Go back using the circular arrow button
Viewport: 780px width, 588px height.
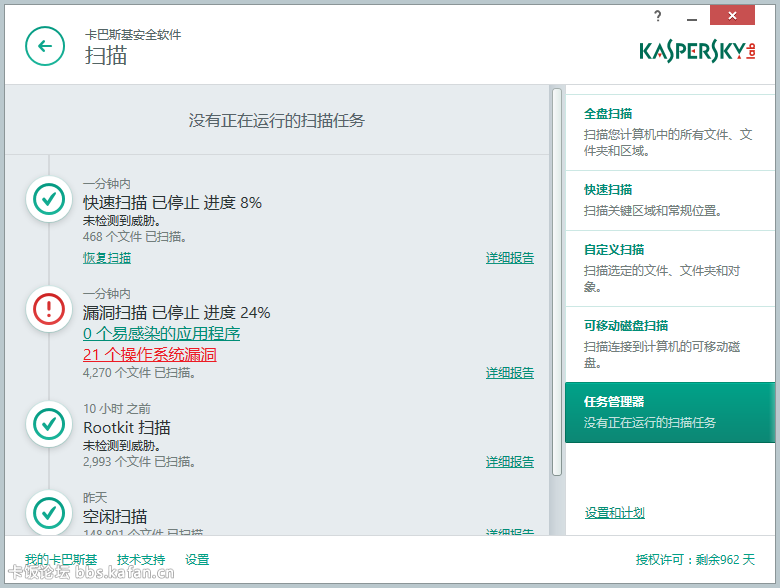point(45,46)
